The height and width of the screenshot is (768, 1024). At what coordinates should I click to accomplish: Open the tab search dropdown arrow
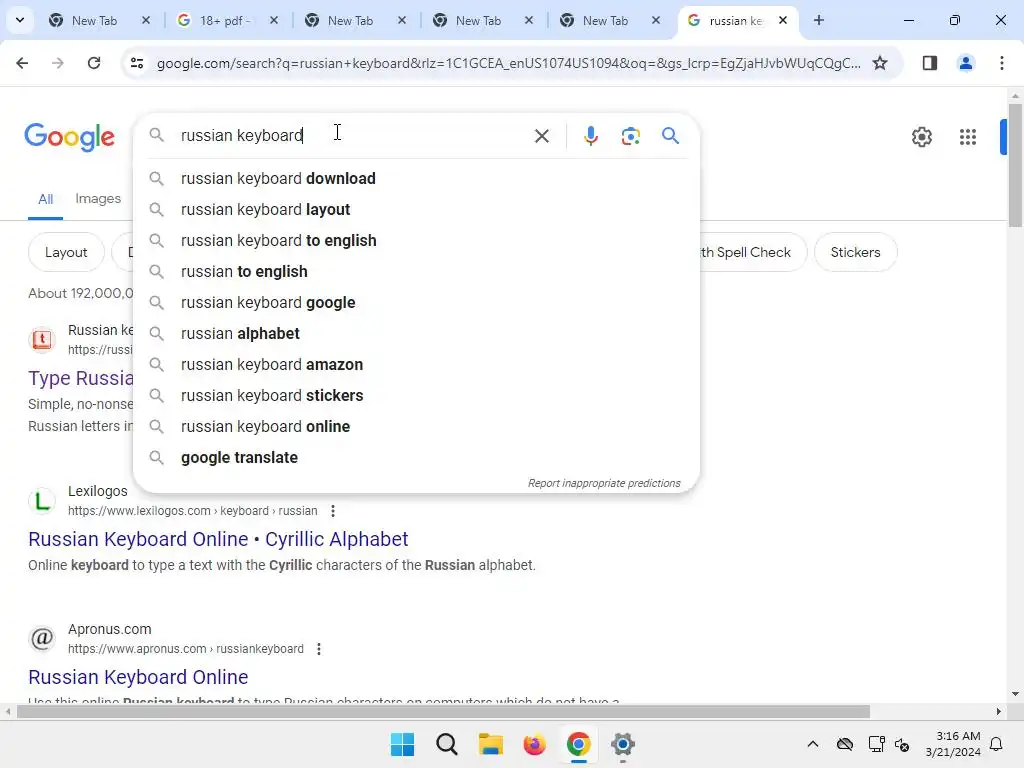tap(20, 20)
